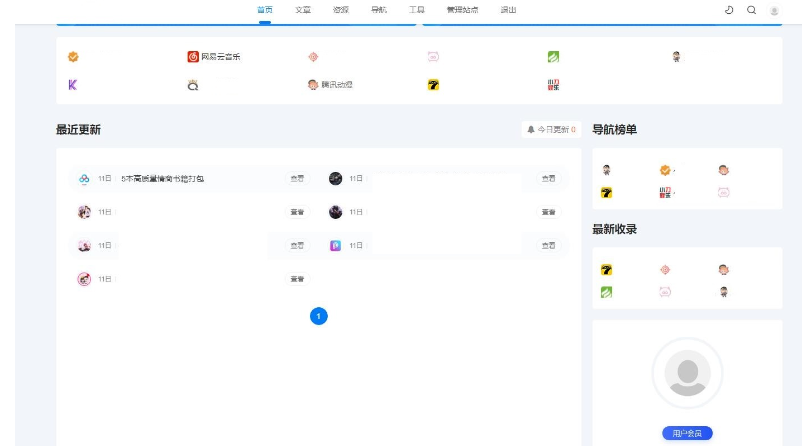Click the 用户会员 blue button
This screenshot has height=446, width=802.
687,433
